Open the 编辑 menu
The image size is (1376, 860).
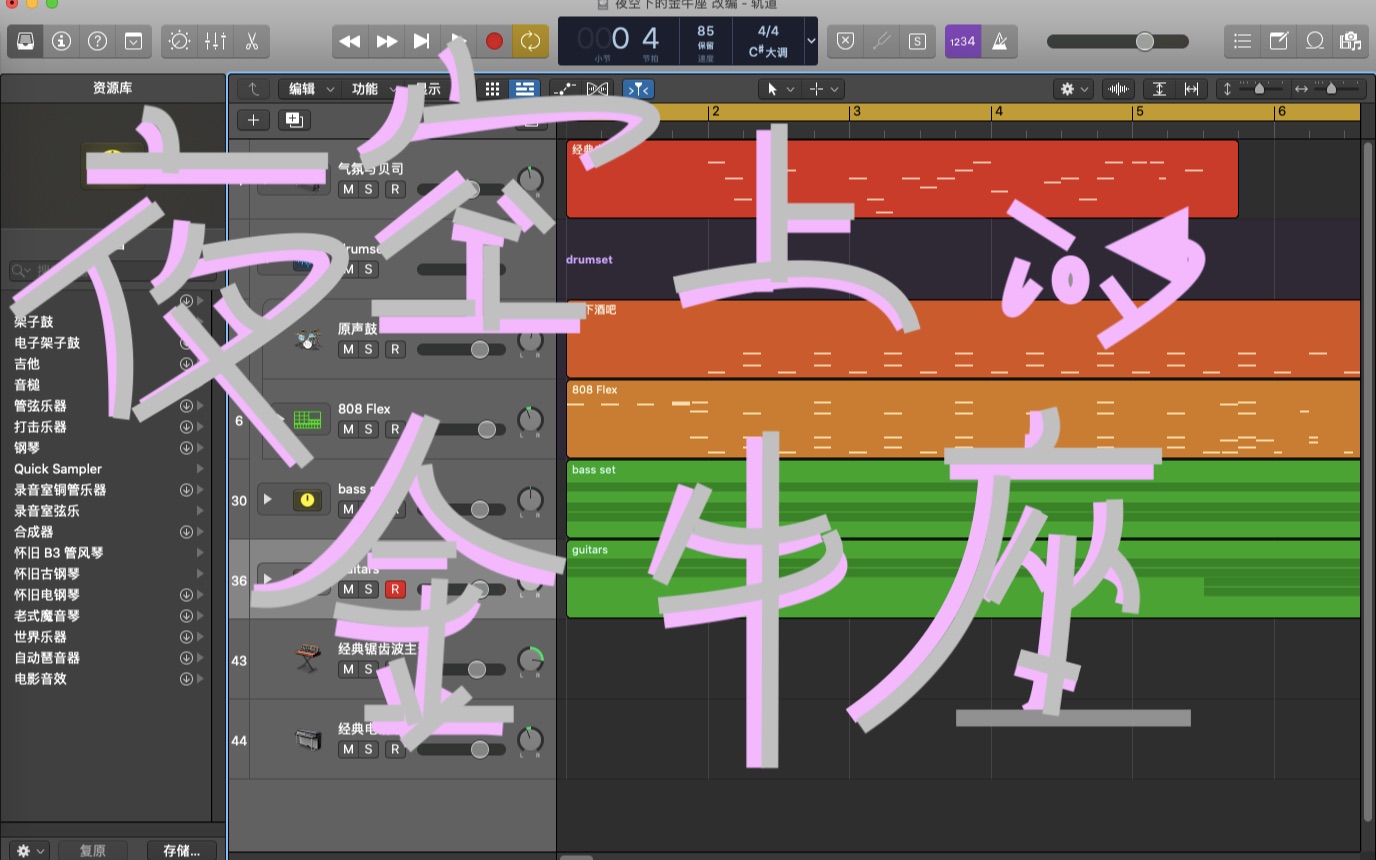coord(310,89)
